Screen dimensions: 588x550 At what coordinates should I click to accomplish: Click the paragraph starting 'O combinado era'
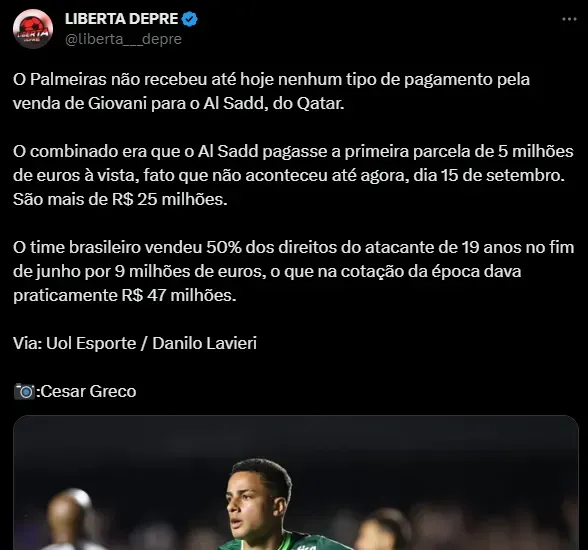[293, 175]
